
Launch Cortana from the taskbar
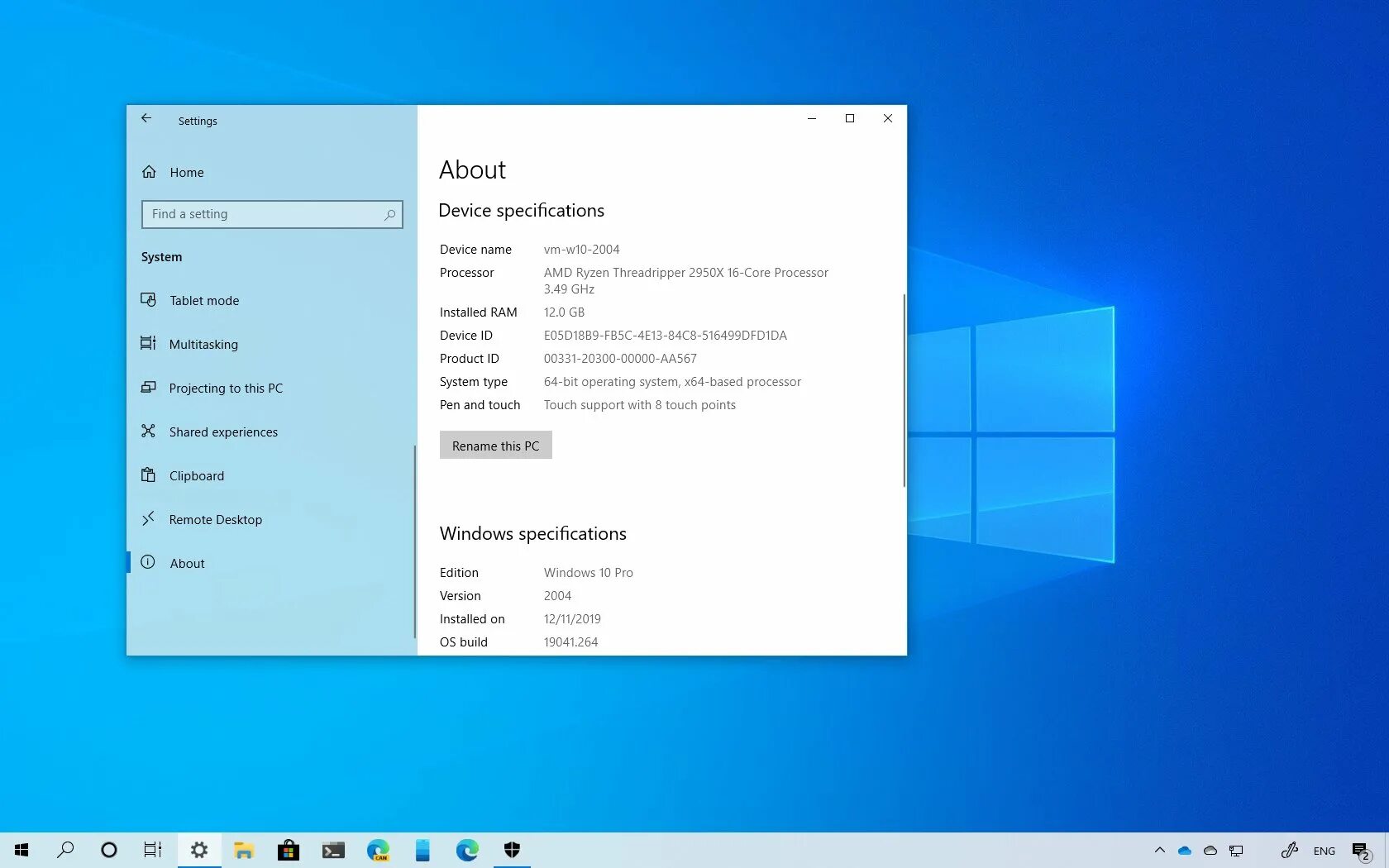[108, 850]
